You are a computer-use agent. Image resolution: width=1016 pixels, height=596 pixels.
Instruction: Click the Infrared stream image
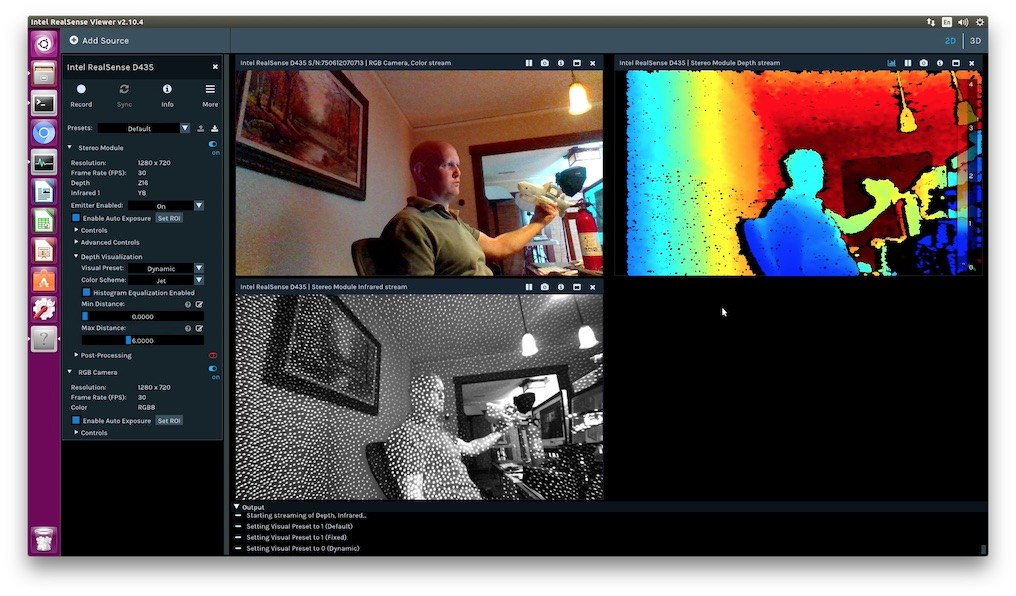click(419, 396)
